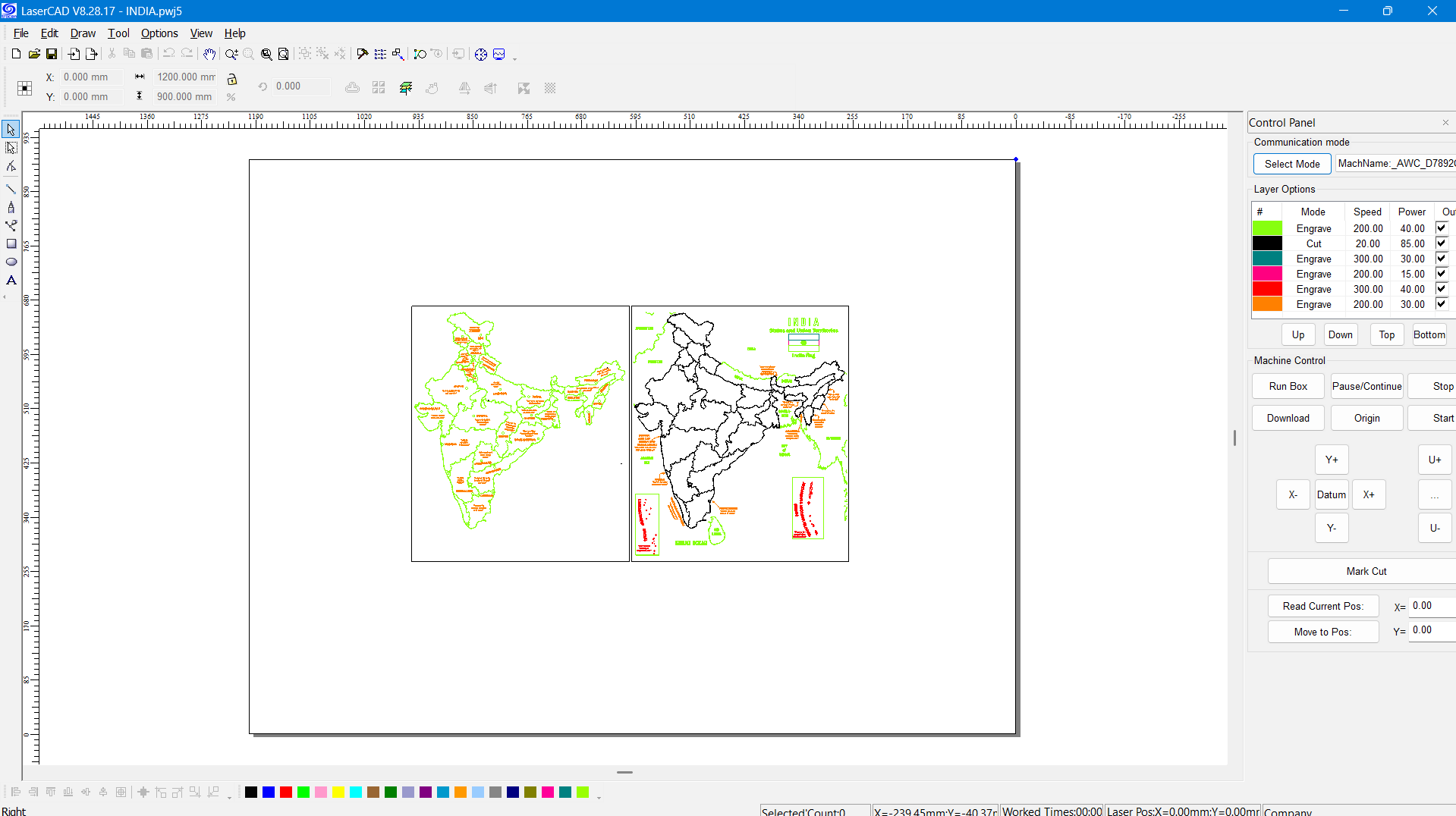Click the reference point grid icon
1456x816 pixels.
[25, 88]
